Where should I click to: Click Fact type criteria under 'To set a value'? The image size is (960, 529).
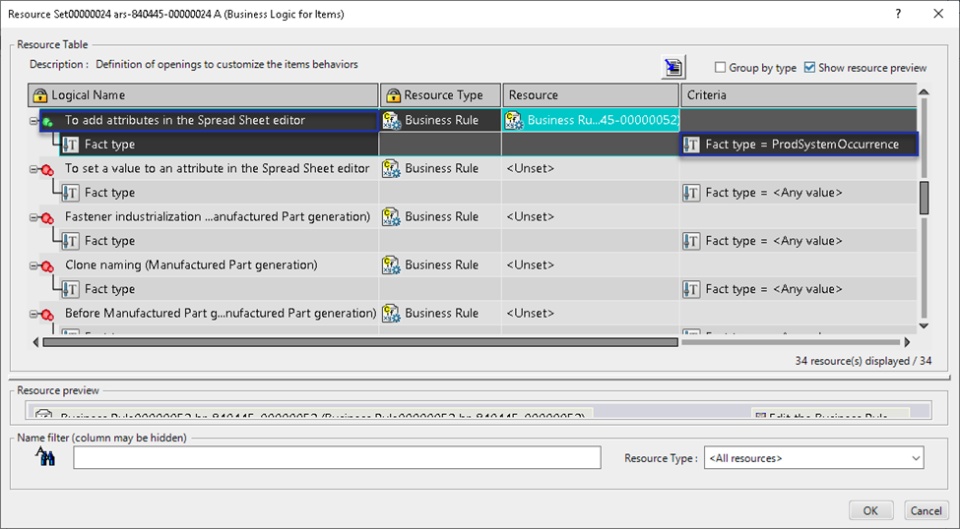point(798,193)
